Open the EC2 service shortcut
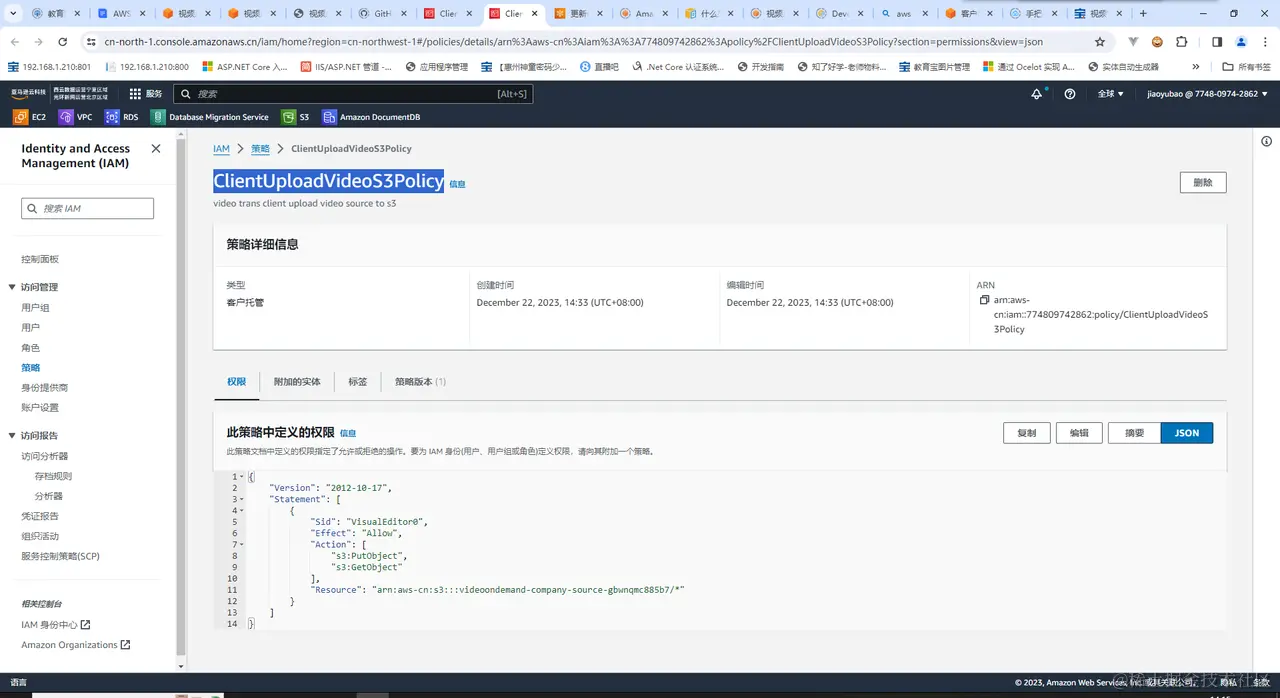1280x698 pixels. (29, 117)
